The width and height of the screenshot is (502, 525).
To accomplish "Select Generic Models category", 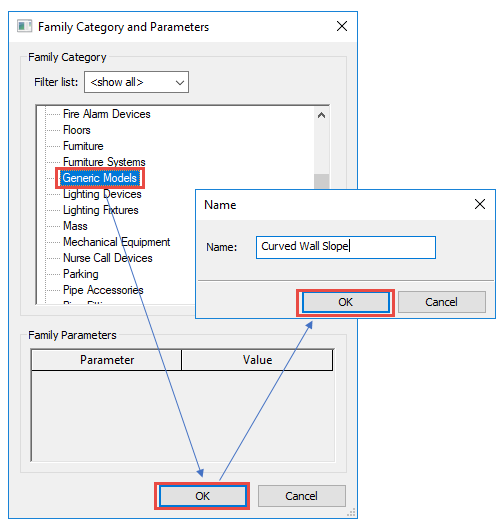I will tap(100, 178).
